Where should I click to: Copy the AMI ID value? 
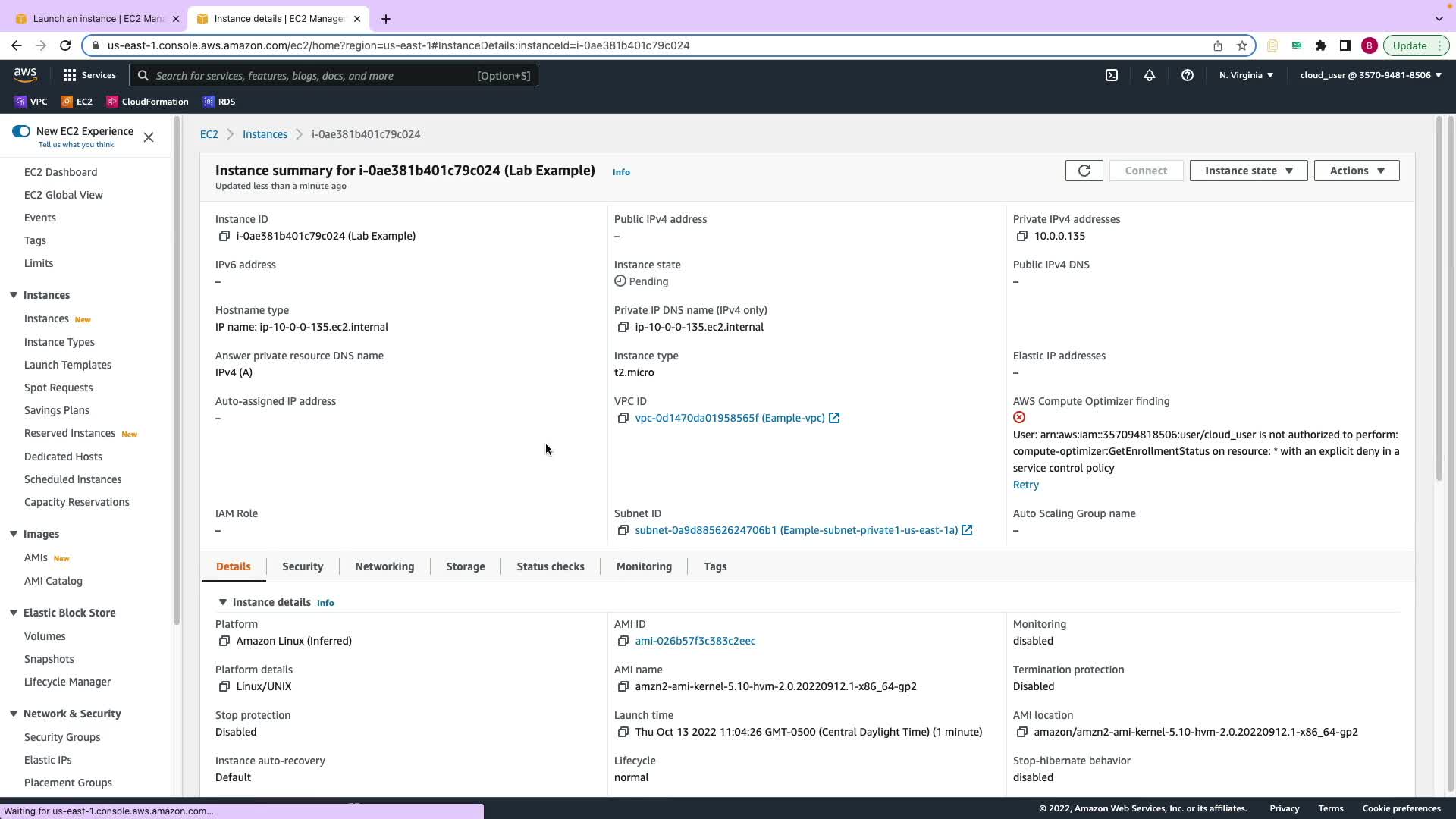click(x=623, y=641)
